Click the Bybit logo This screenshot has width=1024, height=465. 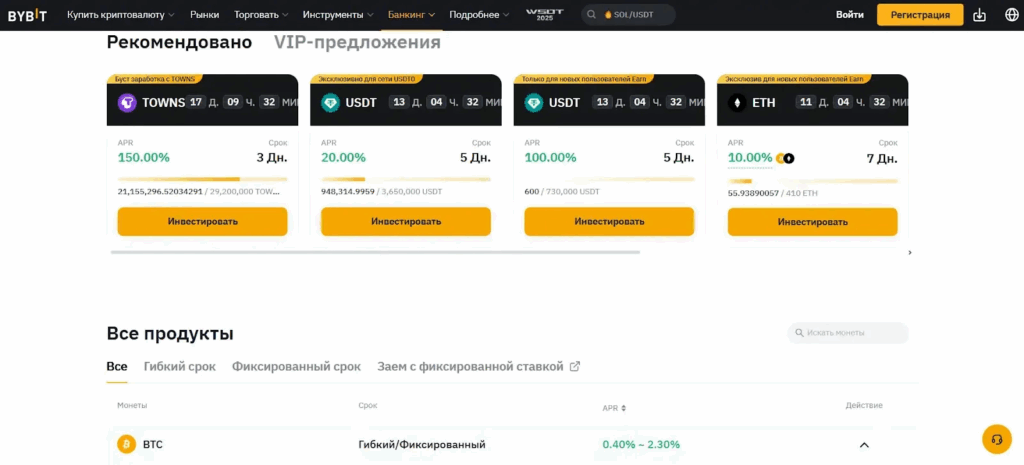tap(27, 15)
